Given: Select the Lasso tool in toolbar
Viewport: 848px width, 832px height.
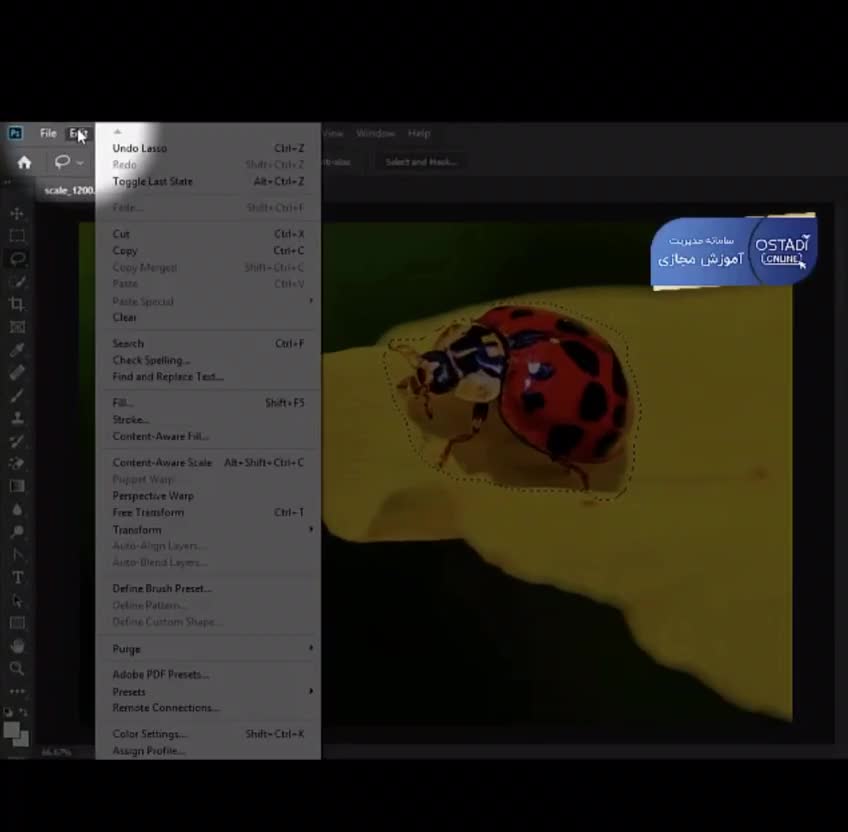Looking at the screenshot, I should tap(17, 258).
